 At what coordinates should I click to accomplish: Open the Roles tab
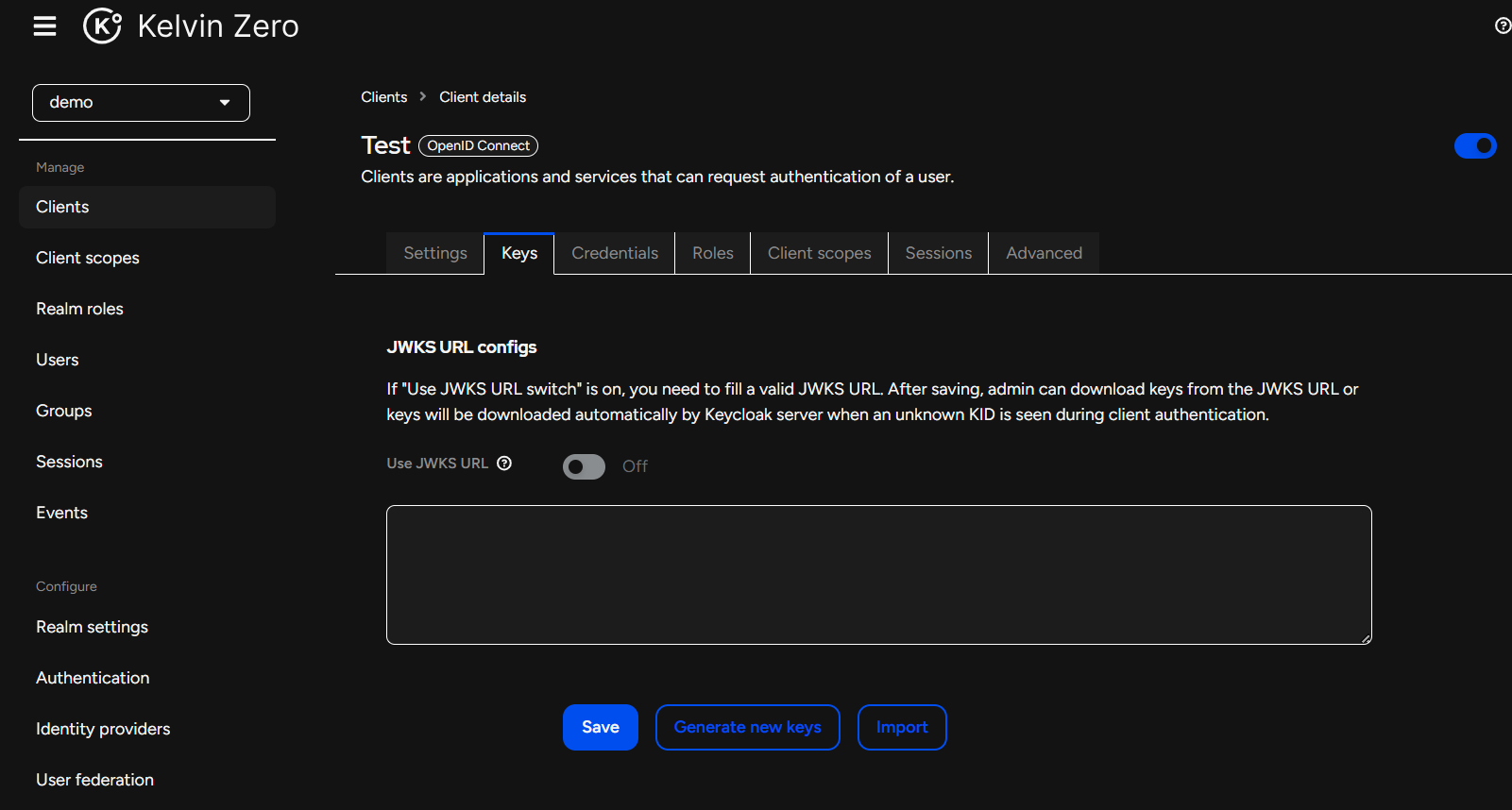tap(712, 253)
